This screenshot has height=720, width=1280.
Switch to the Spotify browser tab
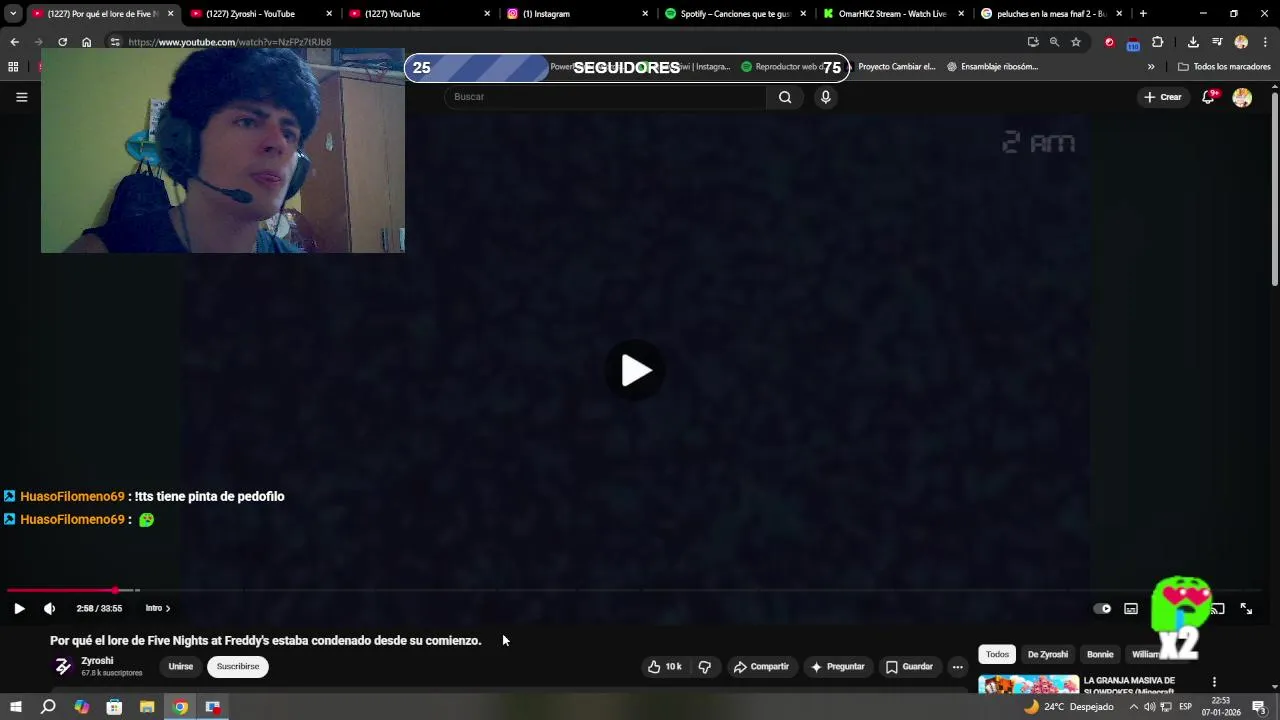click(735, 14)
